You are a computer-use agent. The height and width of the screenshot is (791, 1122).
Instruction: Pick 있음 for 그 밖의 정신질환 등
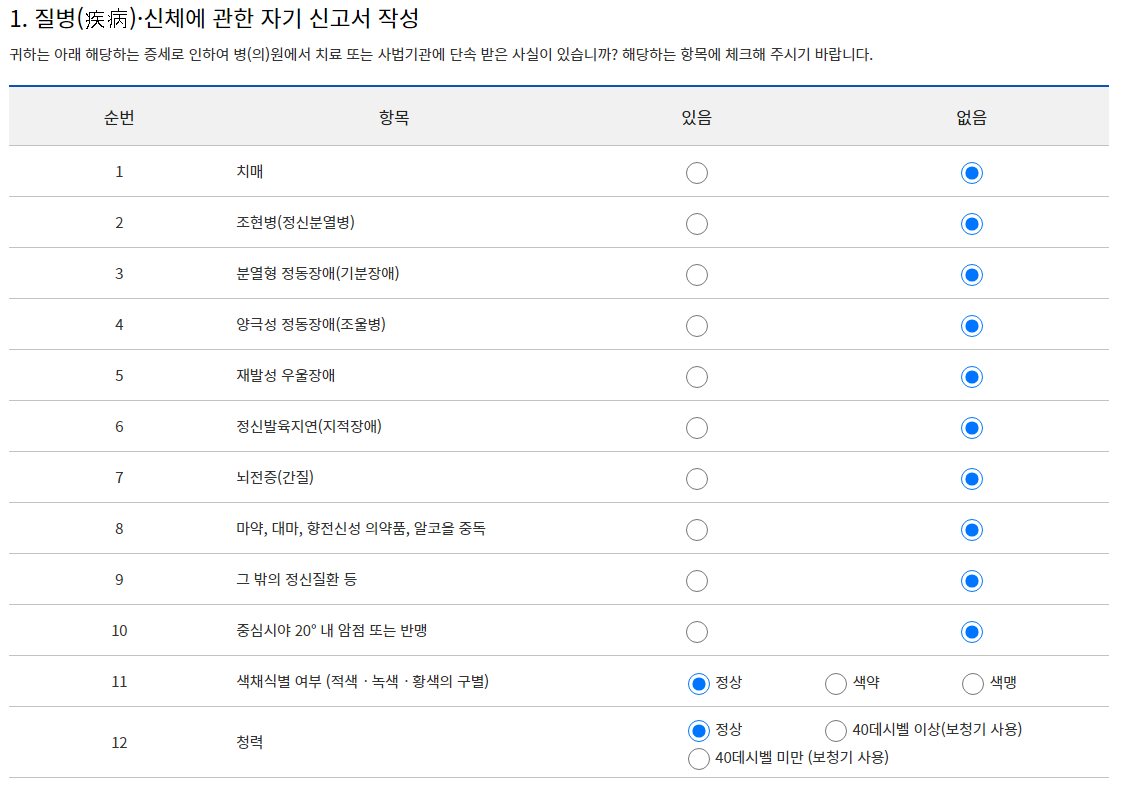[x=696, y=581]
